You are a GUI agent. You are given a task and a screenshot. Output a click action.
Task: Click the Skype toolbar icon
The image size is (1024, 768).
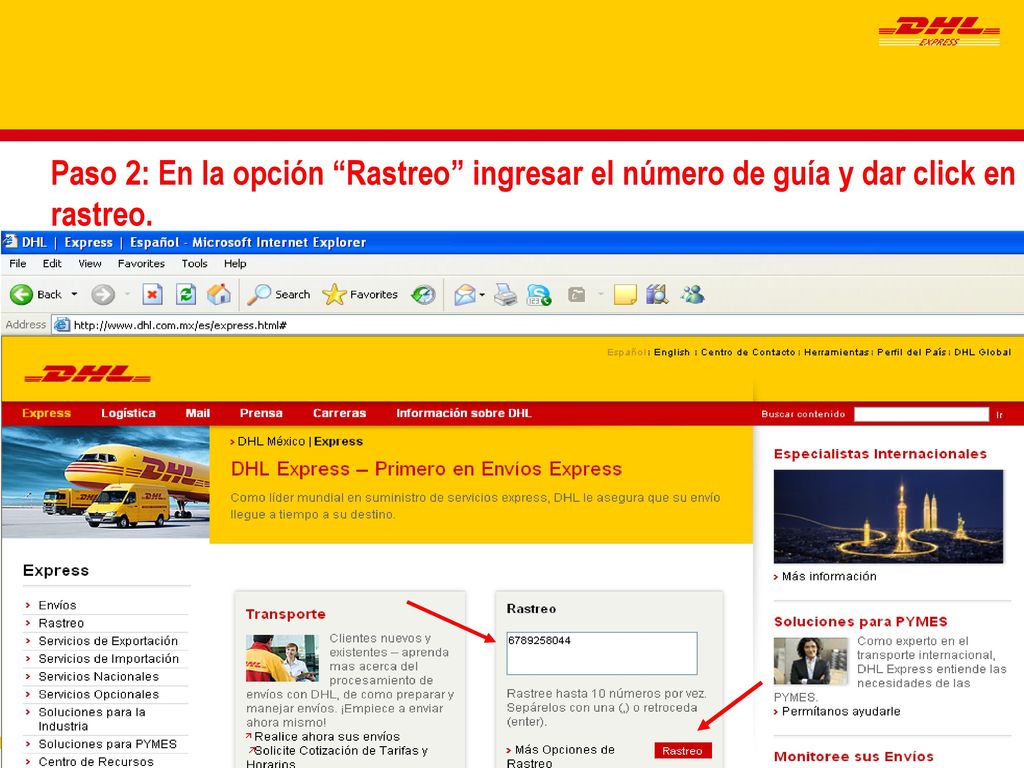point(539,295)
